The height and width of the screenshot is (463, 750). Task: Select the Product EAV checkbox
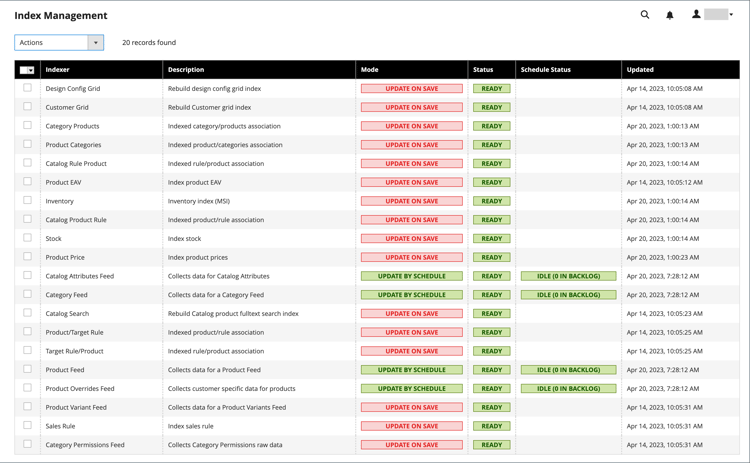tap(27, 181)
